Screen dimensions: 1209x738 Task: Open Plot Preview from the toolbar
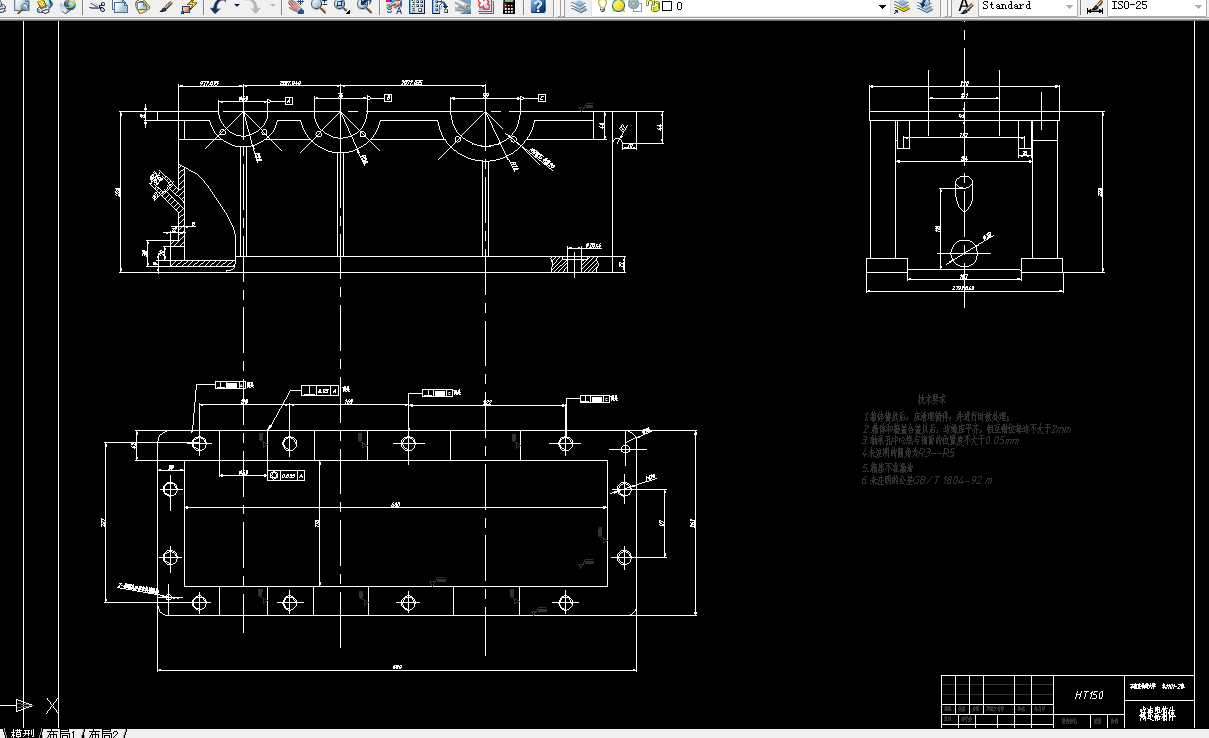(22, 6)
